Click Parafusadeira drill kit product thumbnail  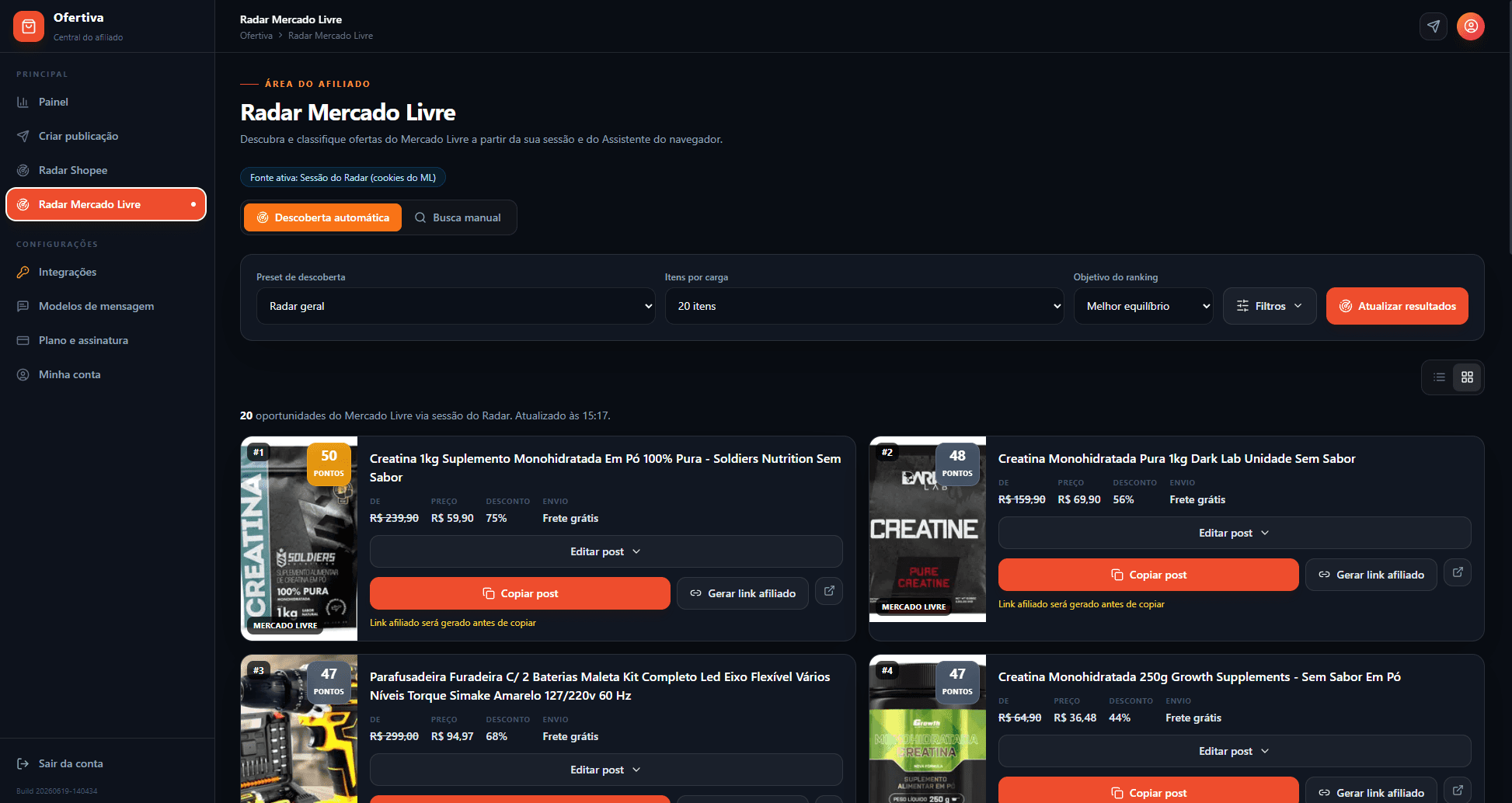(x=299, y=728)
